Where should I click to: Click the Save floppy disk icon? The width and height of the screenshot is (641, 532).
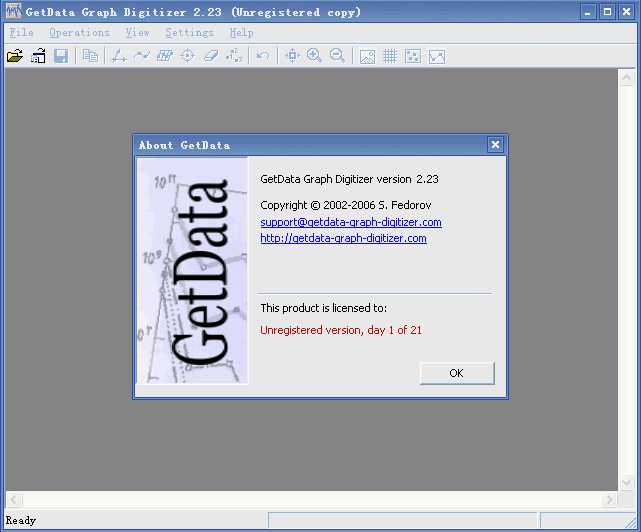click(61, 56)
